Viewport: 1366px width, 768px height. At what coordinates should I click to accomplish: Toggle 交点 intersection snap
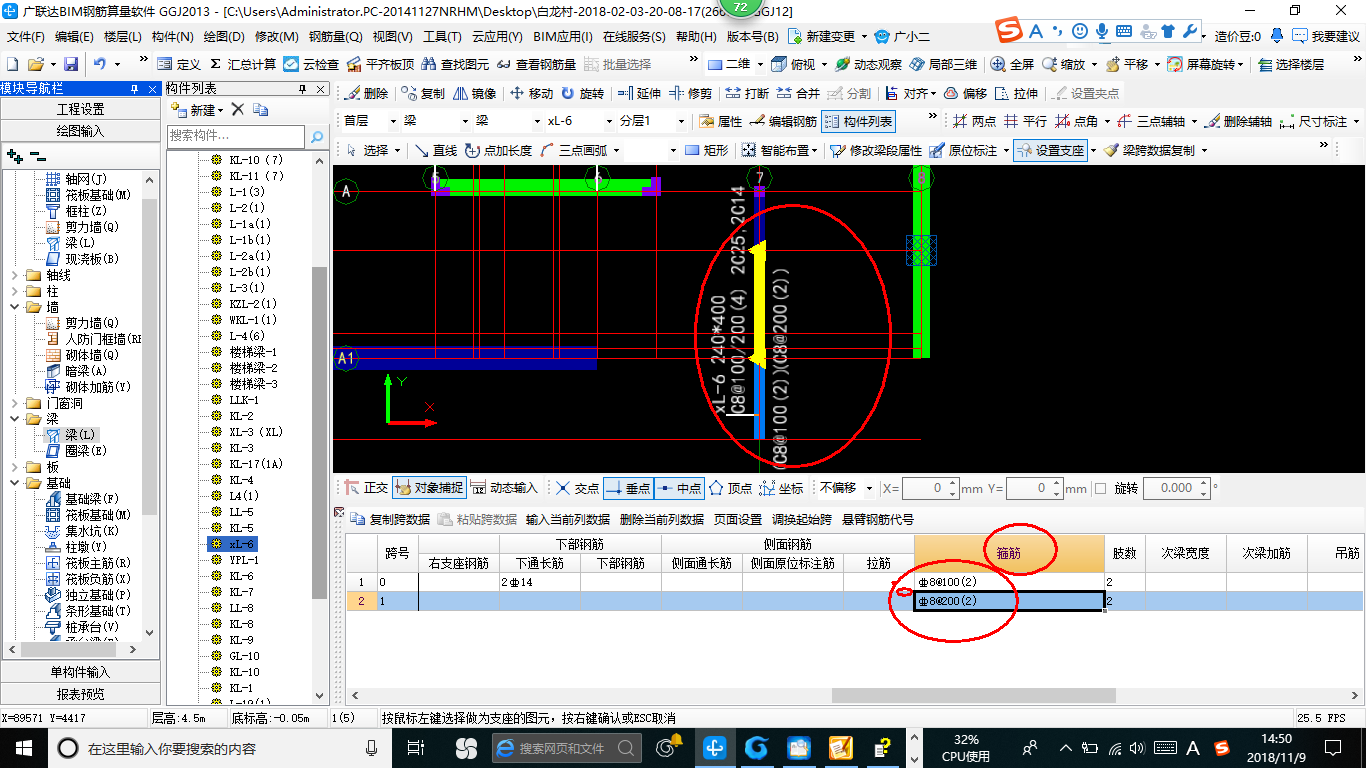point(577,488)
